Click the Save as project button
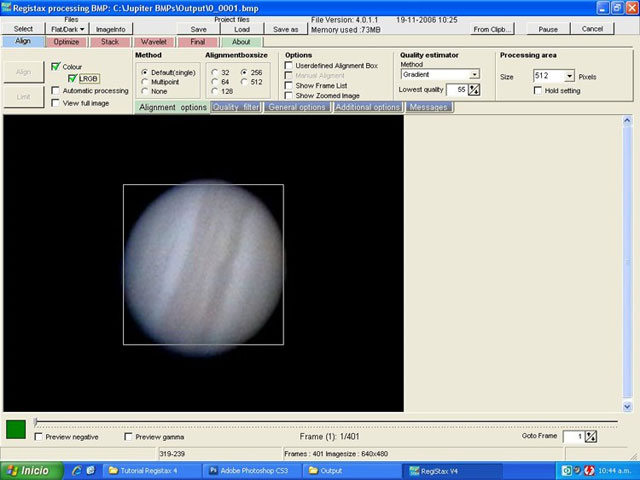Screen dimensions: 640x480 285,29
